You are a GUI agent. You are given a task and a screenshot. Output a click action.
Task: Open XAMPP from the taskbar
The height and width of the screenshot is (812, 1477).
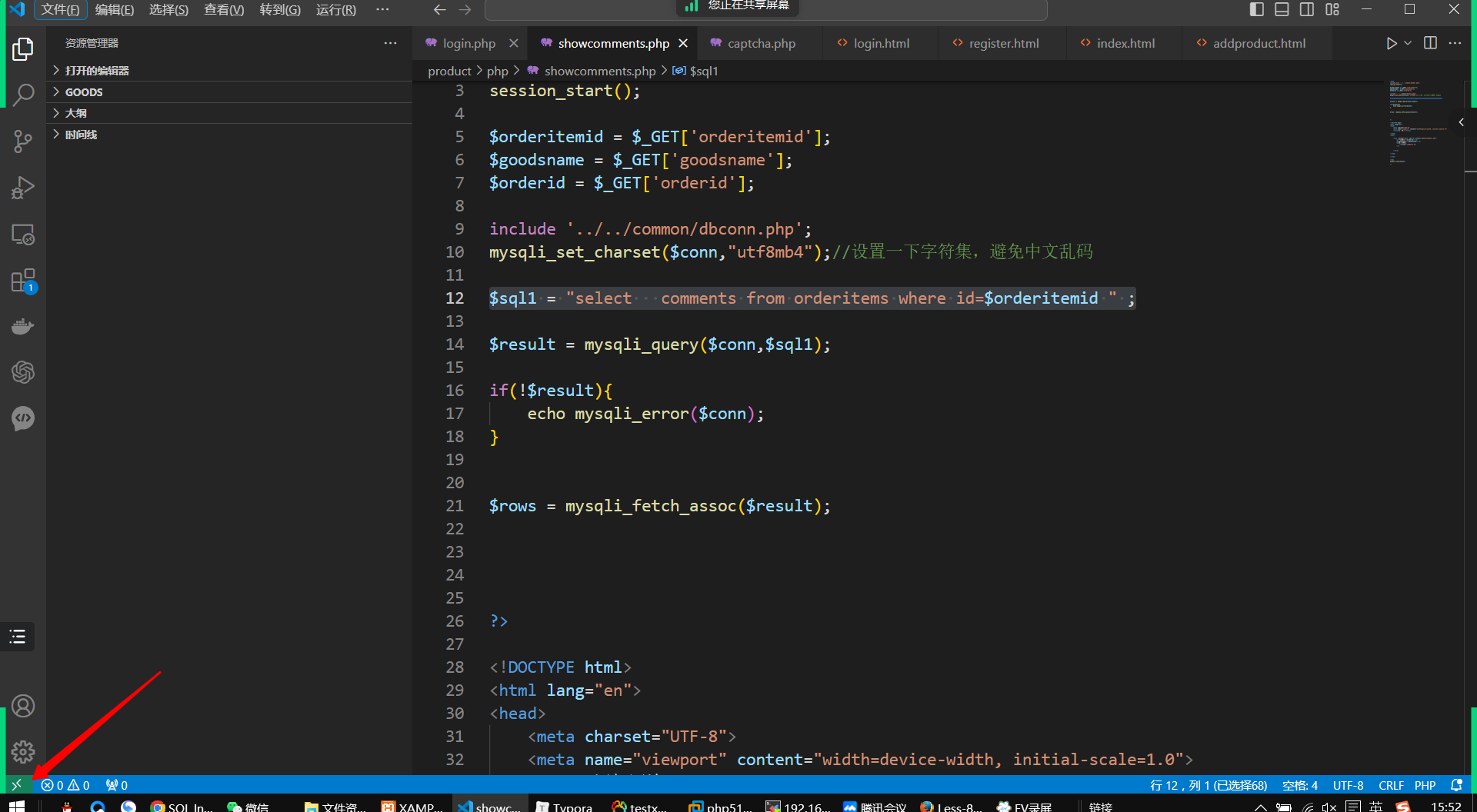412,806
